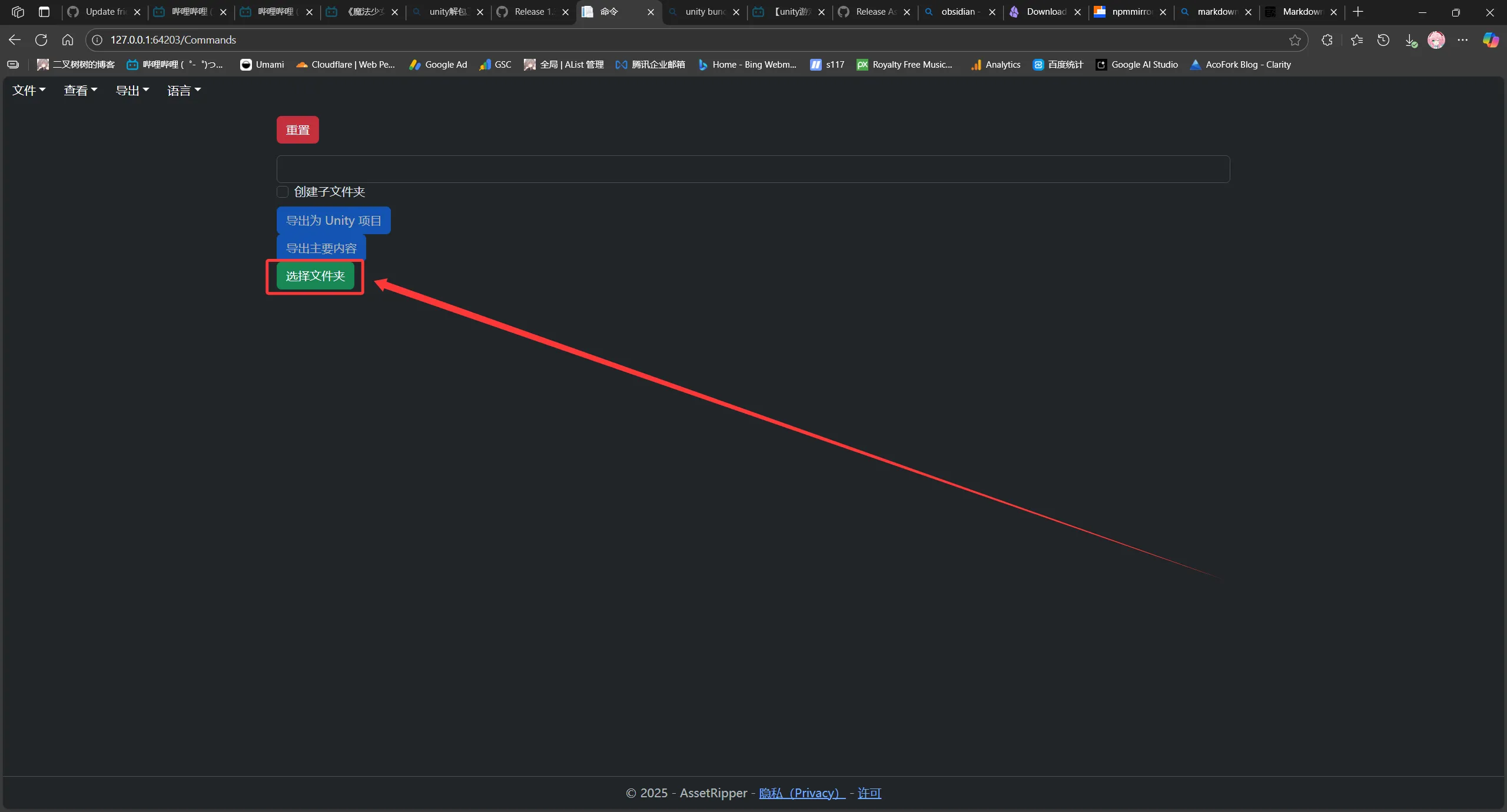
Task: Expand the 导出 dropdown menu
Action: click(132, 91)
